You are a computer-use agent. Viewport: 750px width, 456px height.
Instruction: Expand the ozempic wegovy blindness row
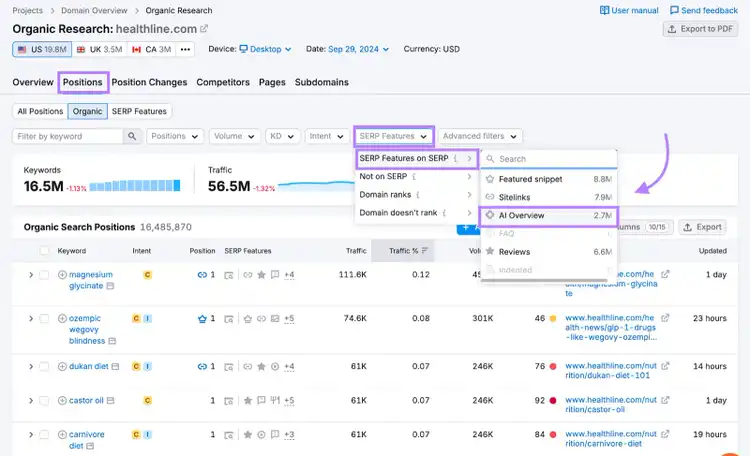pos(31,318)
